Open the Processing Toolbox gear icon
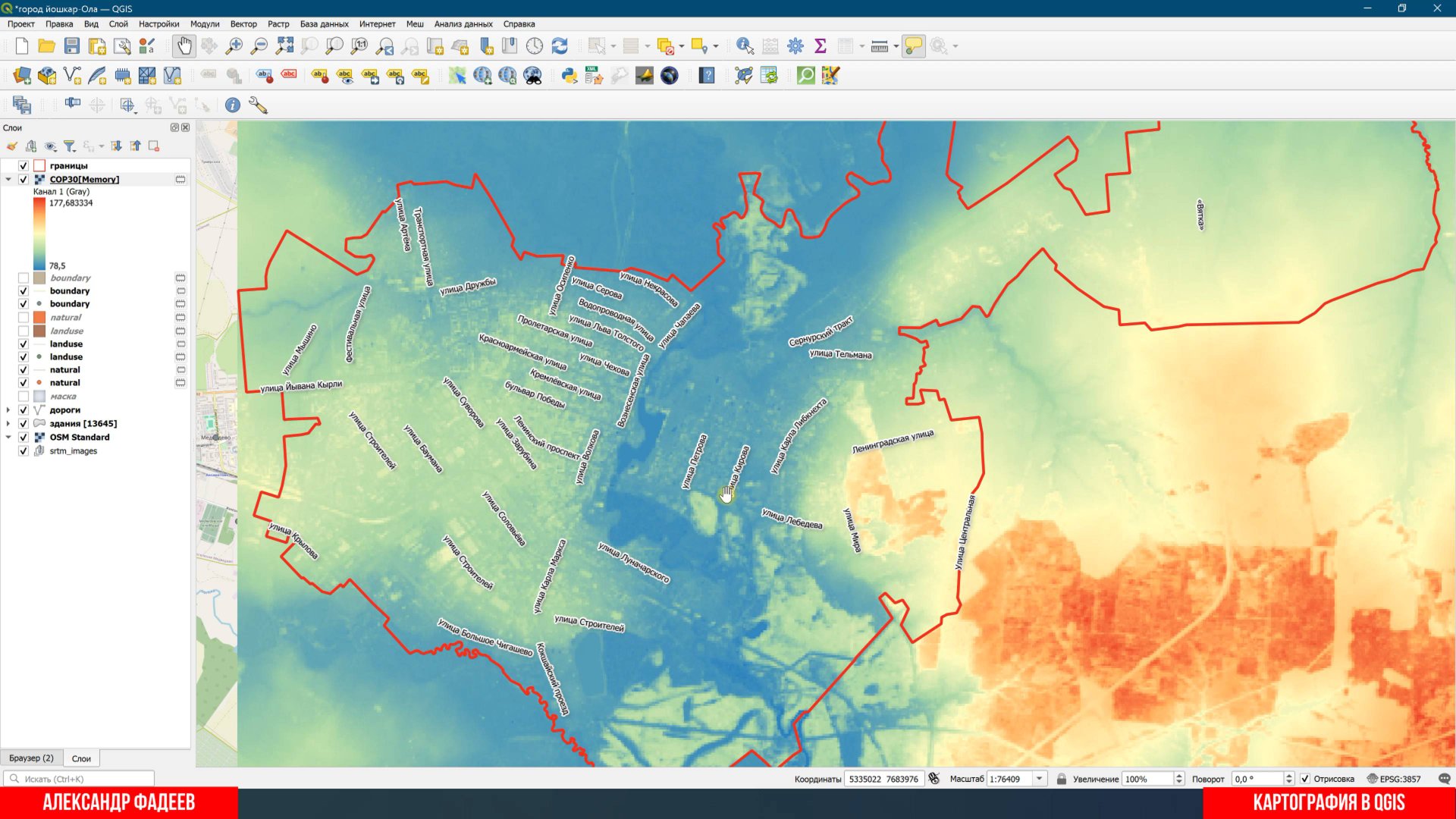 [x=795, y=46]
